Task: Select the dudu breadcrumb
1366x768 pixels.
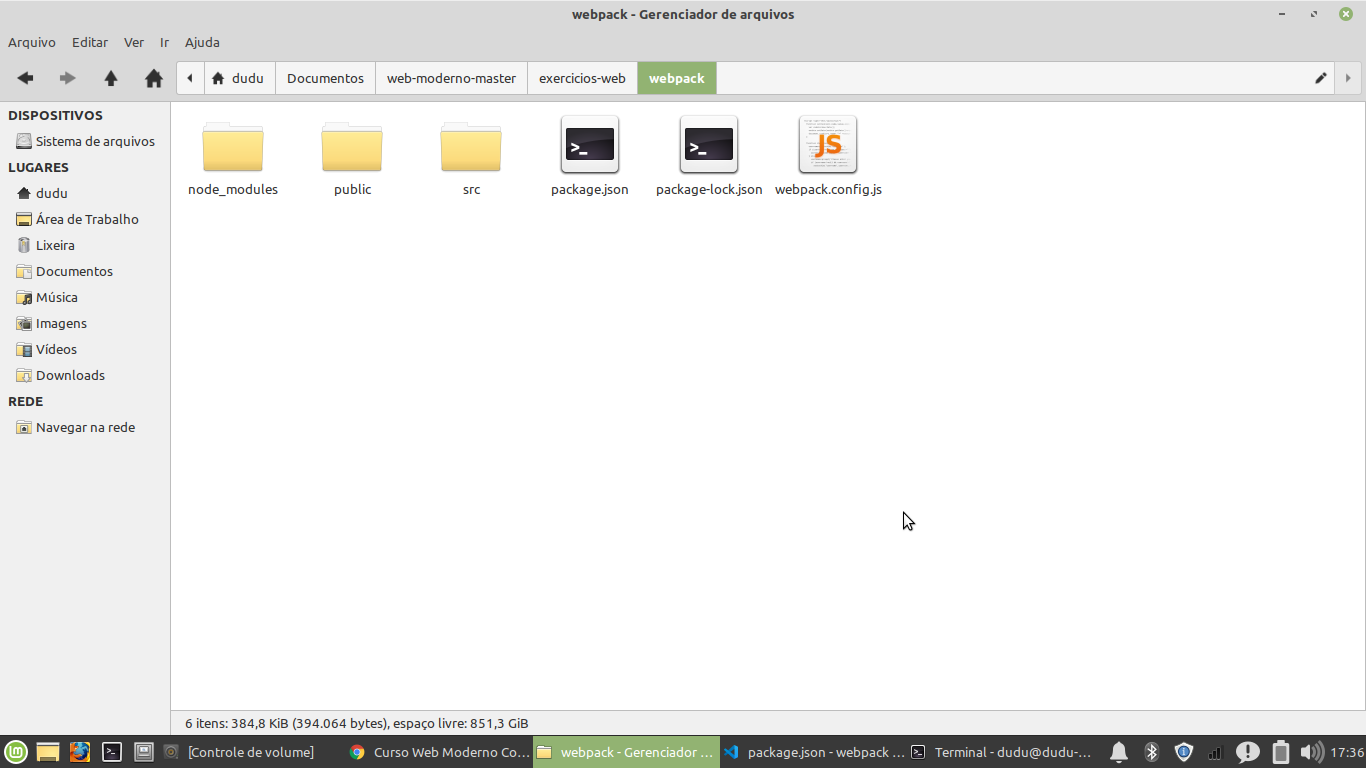Action: (239, 78)
